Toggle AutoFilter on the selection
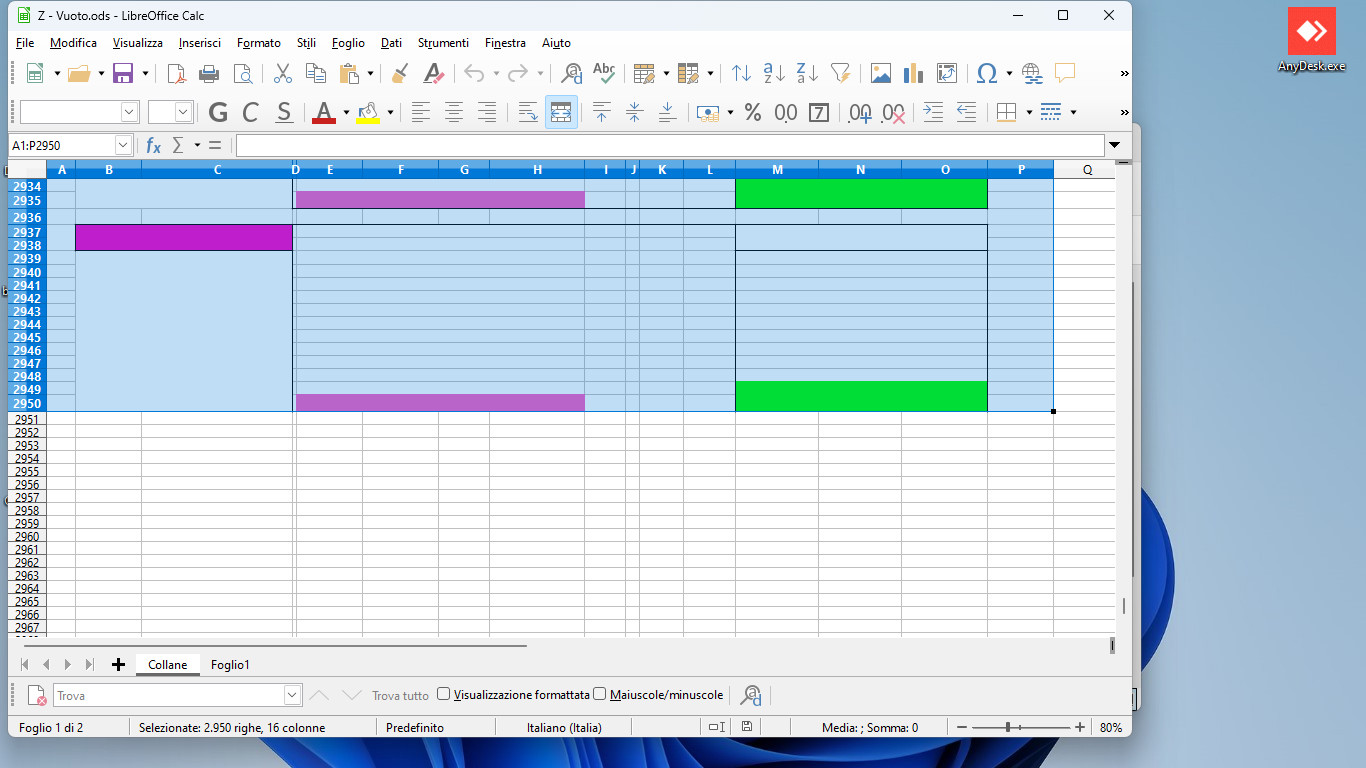This screenshot has width=1366, height=768. [840, 73]
